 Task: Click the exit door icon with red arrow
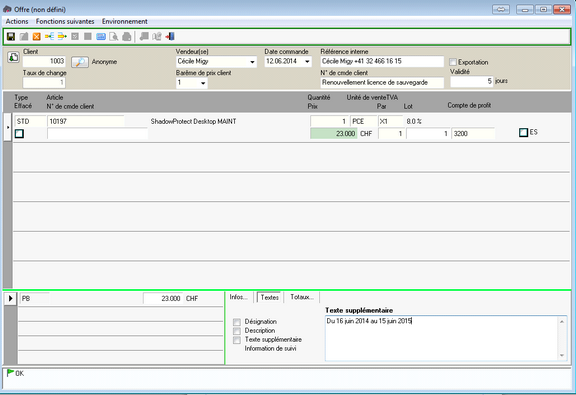(x=170, y=36)
